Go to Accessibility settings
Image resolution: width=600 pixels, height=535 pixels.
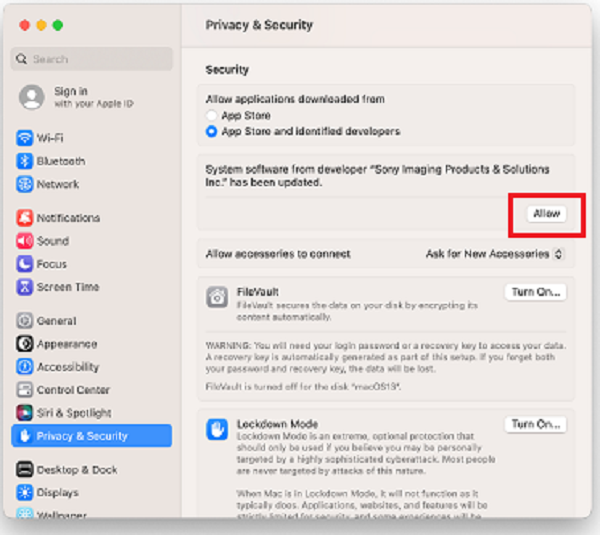pyautogui.click(x=67, y=367)
